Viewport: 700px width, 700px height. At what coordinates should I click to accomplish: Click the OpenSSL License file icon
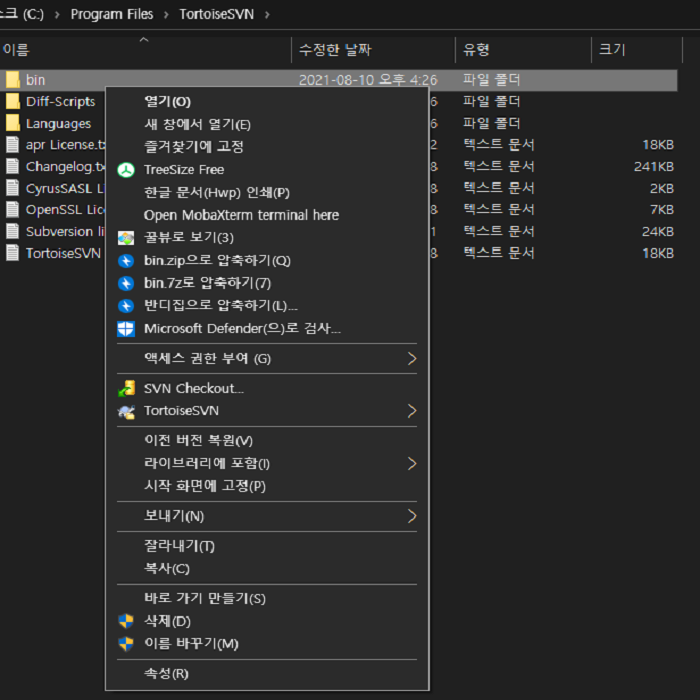[12, 209]
